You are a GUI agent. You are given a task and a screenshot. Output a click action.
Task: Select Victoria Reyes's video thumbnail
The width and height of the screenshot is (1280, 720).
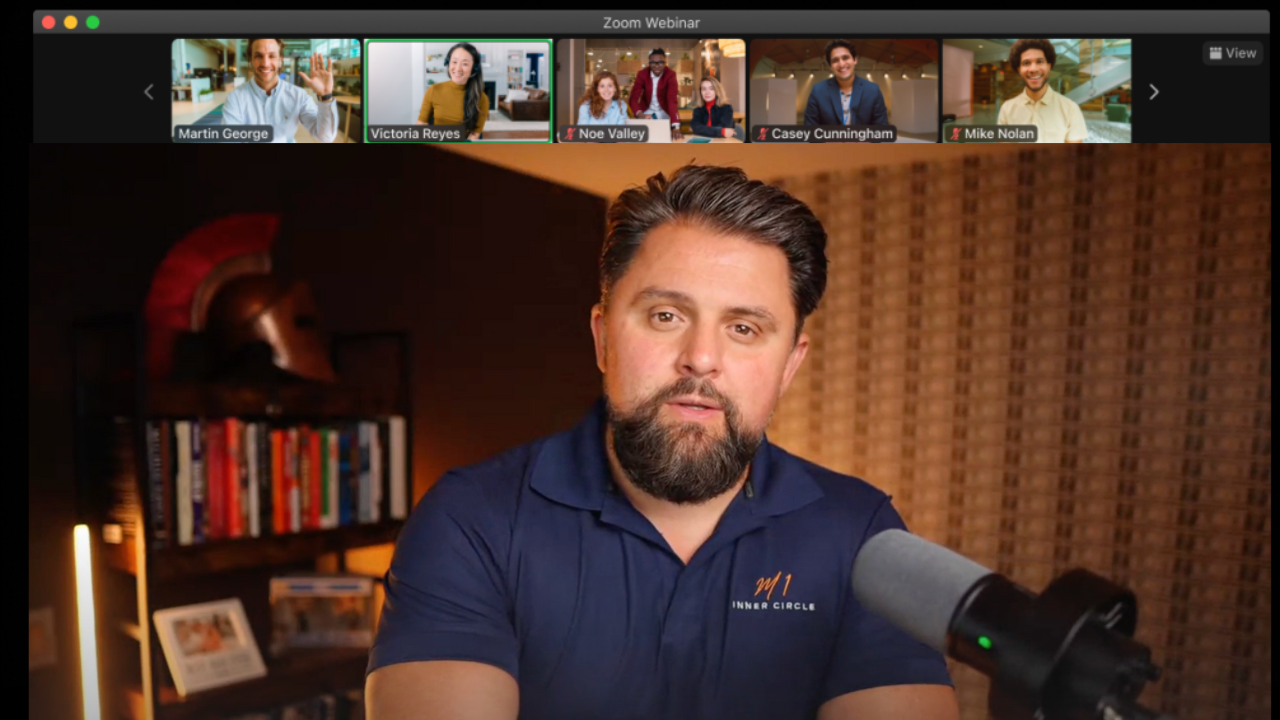[x=458, y=90]
